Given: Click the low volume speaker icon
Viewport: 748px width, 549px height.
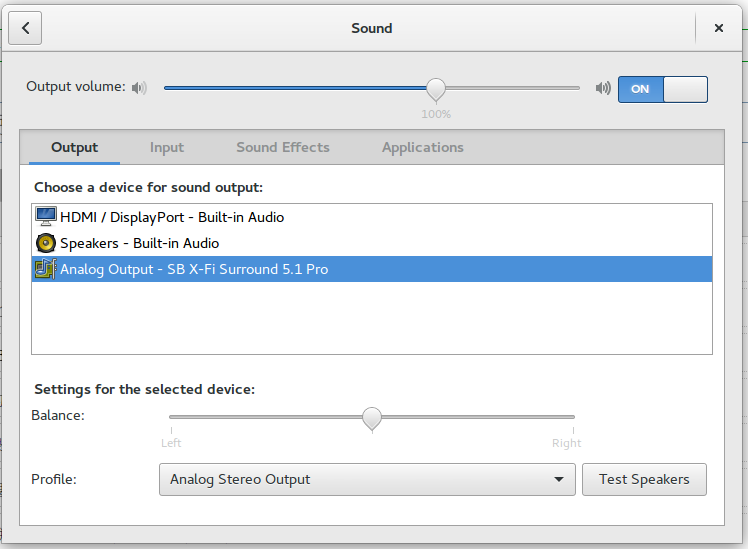Looking at the screenshot, I should tap(139, 88).
